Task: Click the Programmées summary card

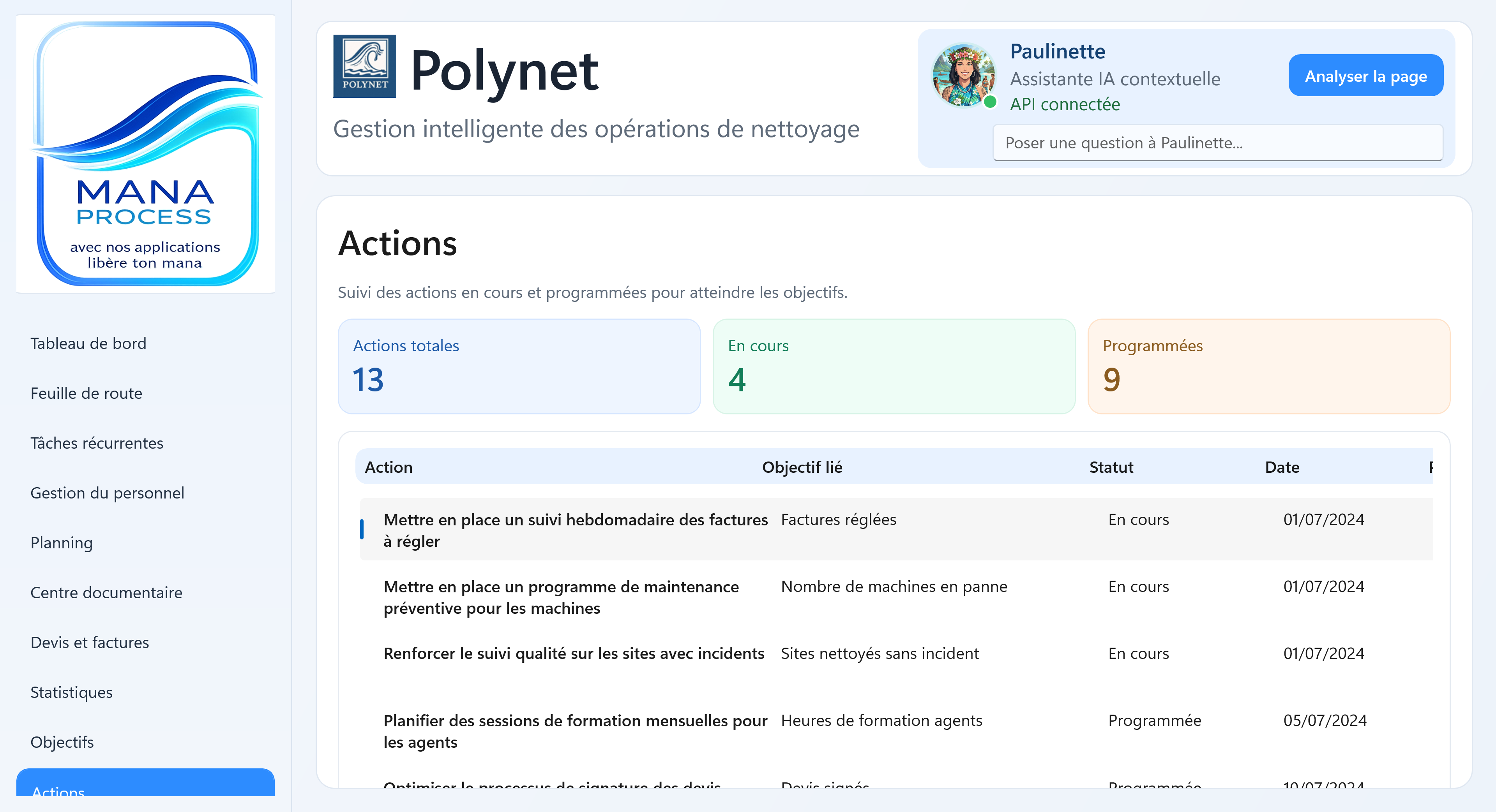Action: point(1268,366)
